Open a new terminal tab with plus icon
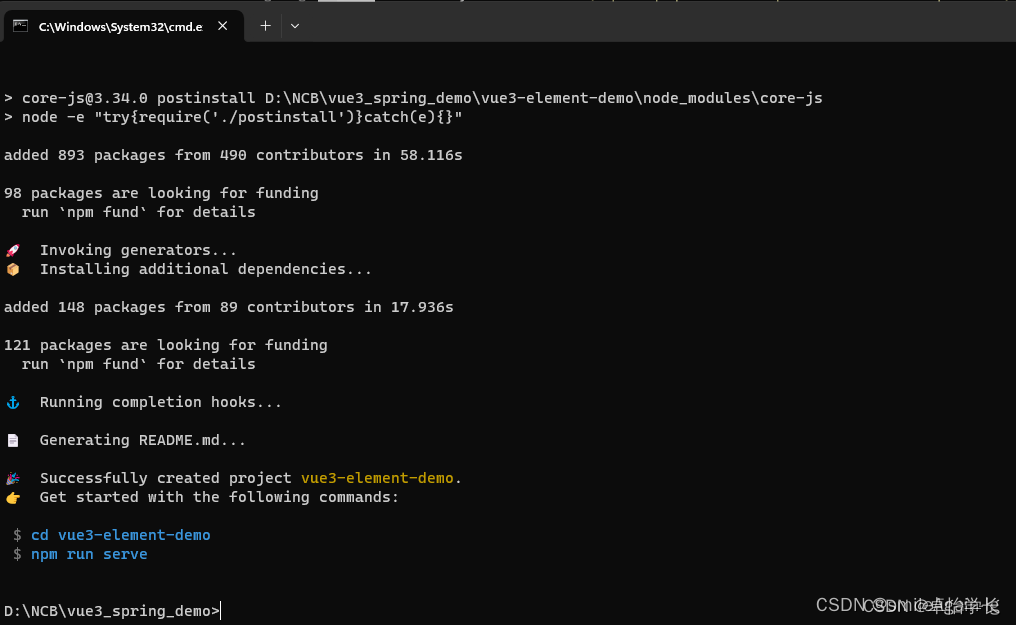 point(265,25)
